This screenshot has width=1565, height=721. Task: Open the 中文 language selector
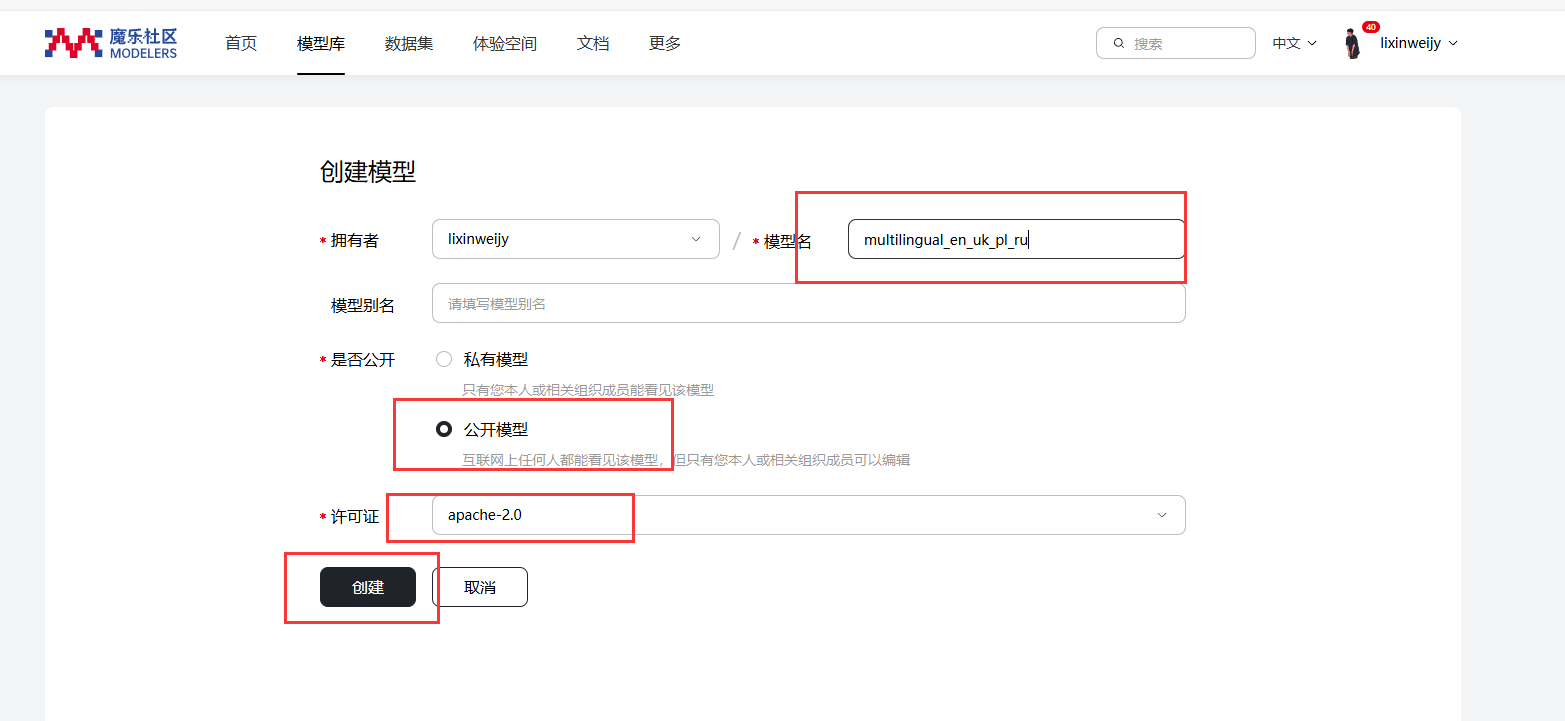[x=1294, y=43]
